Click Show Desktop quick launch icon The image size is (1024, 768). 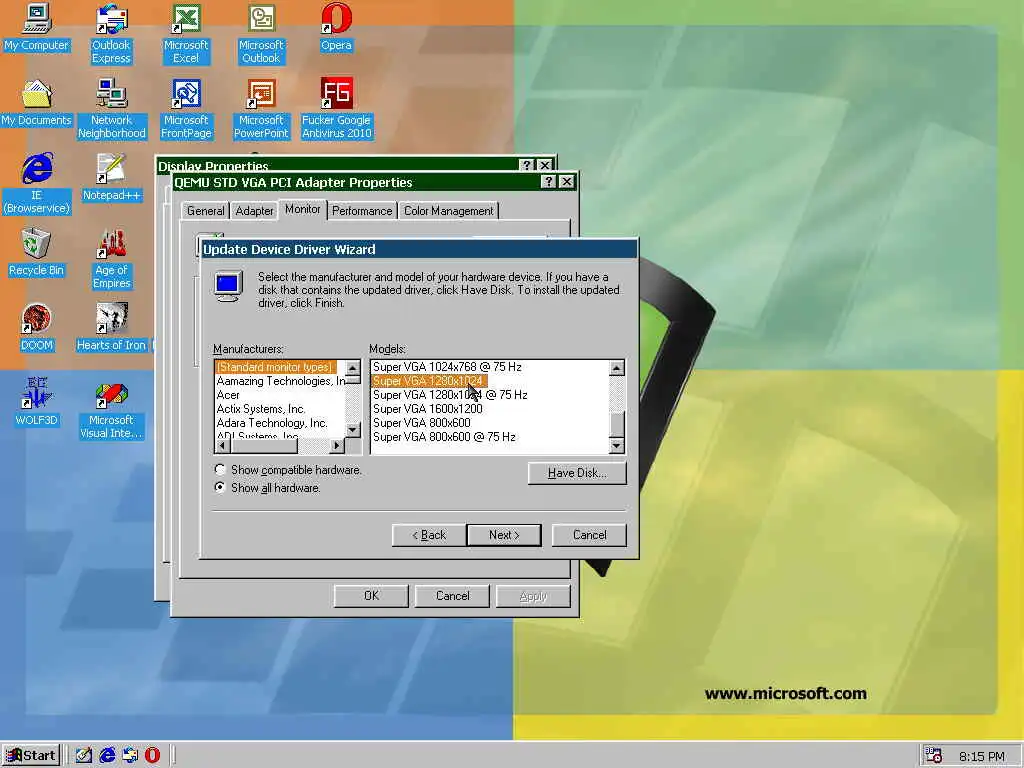pyautogui.click(x=83, y=755)
